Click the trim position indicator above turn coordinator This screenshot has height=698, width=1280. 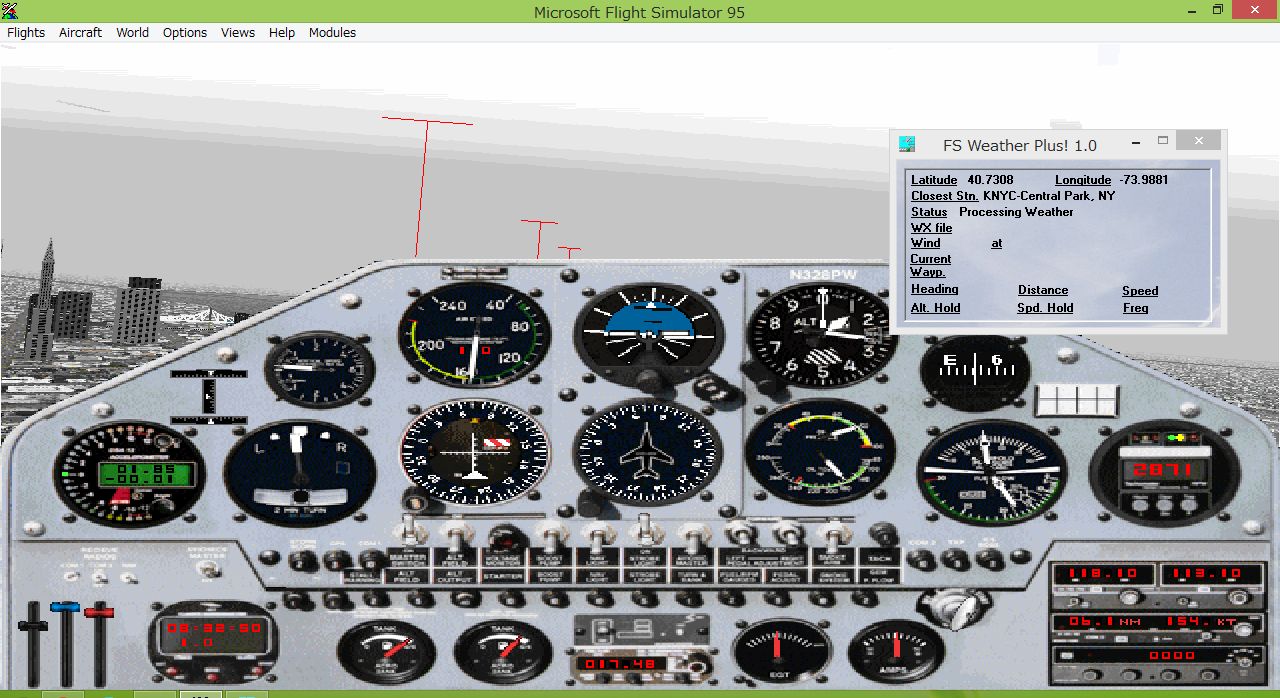[x=208, y=396]
